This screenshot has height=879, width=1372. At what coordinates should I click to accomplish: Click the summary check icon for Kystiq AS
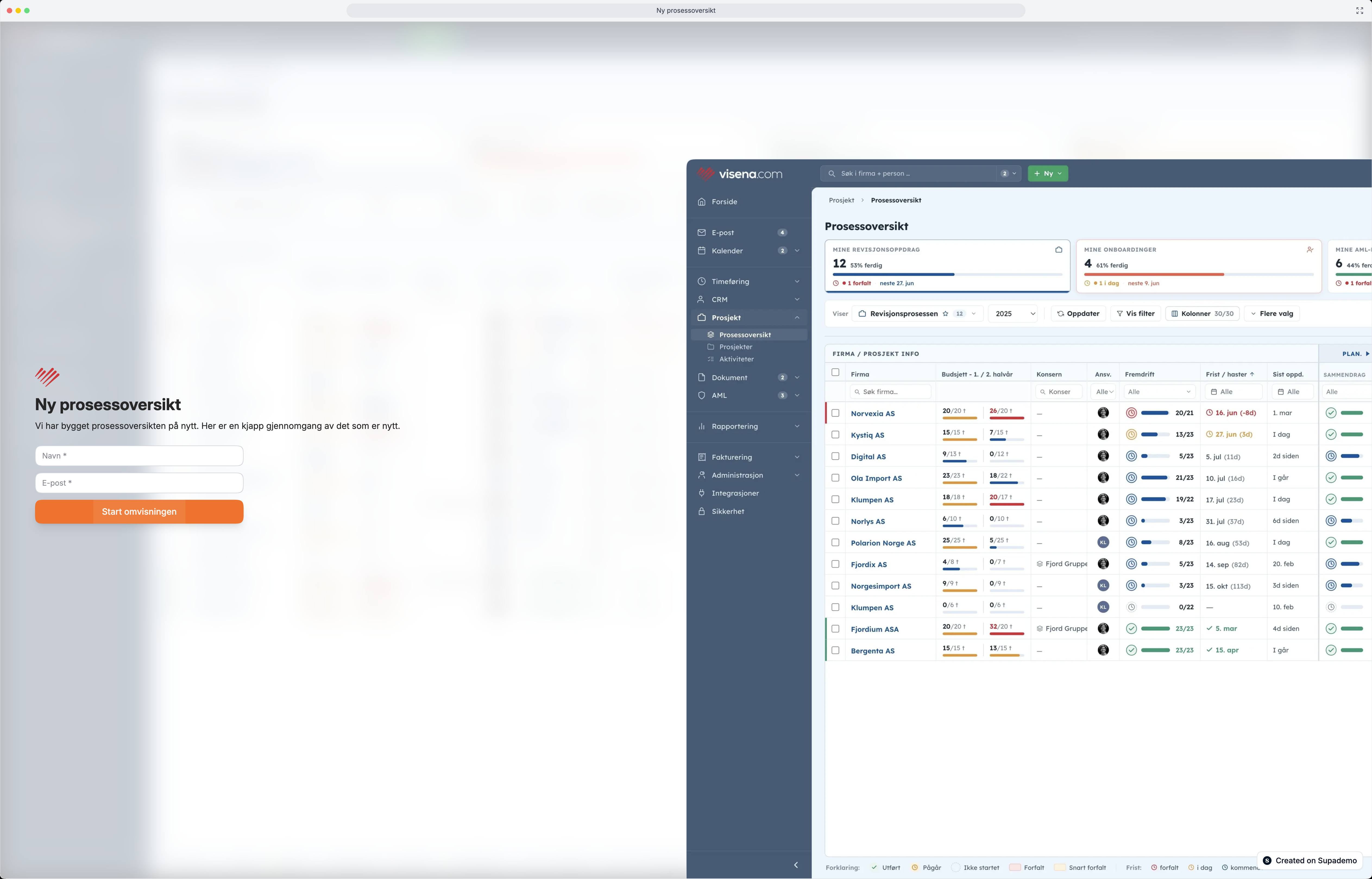(1331, 434)
